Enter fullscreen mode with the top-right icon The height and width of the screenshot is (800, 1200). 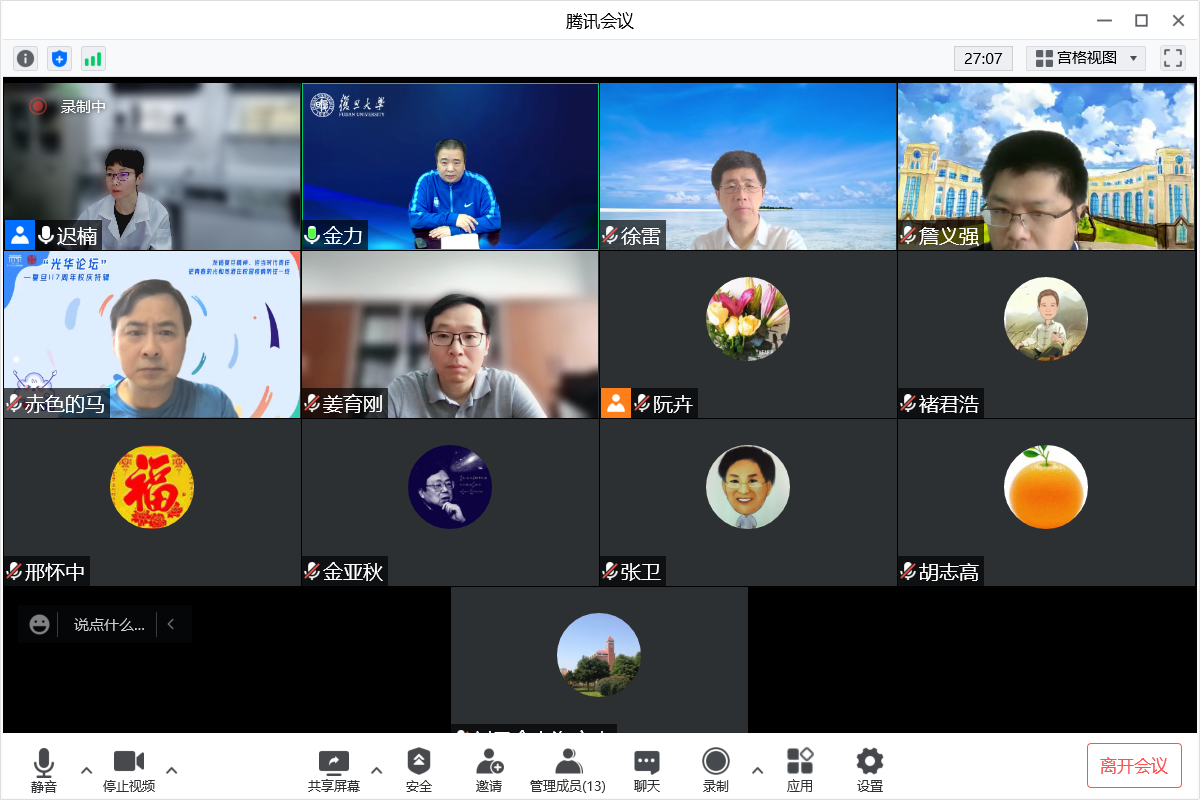[x=1172, y=58]
